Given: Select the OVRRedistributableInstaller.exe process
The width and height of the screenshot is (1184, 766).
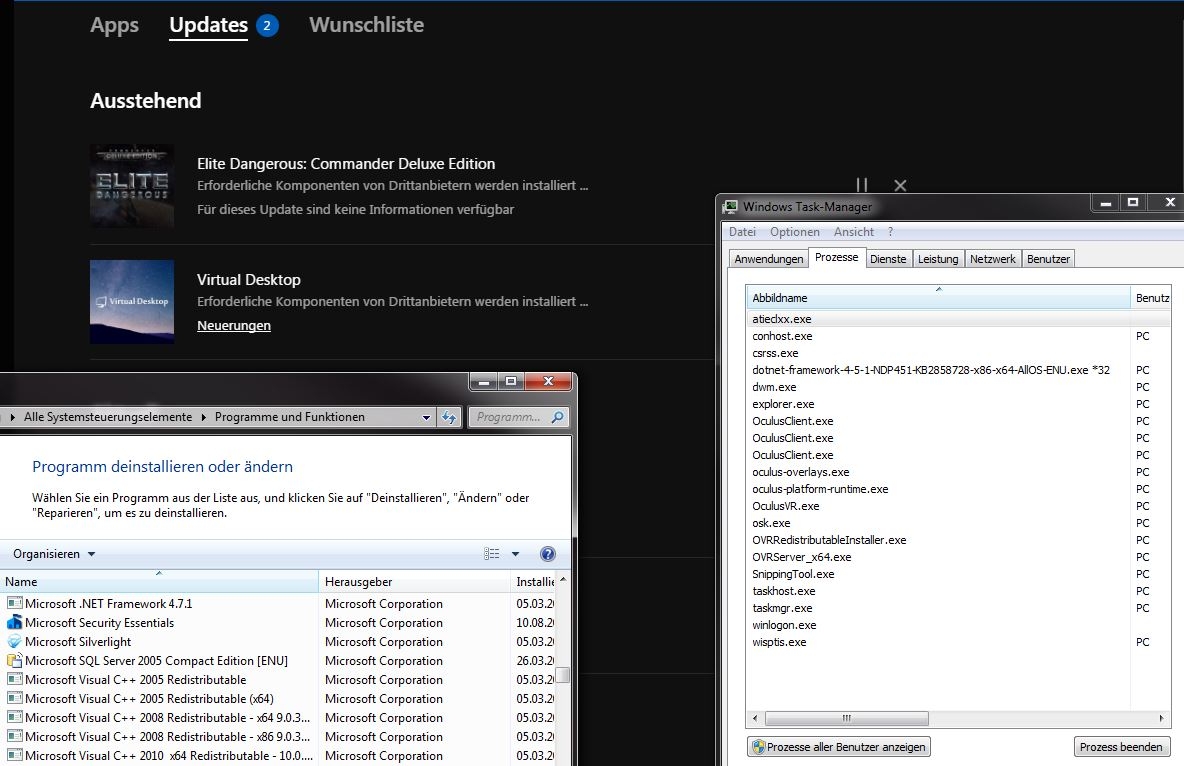Looking at the screenshot, I should pyautogui.click(x=829, y=540).
